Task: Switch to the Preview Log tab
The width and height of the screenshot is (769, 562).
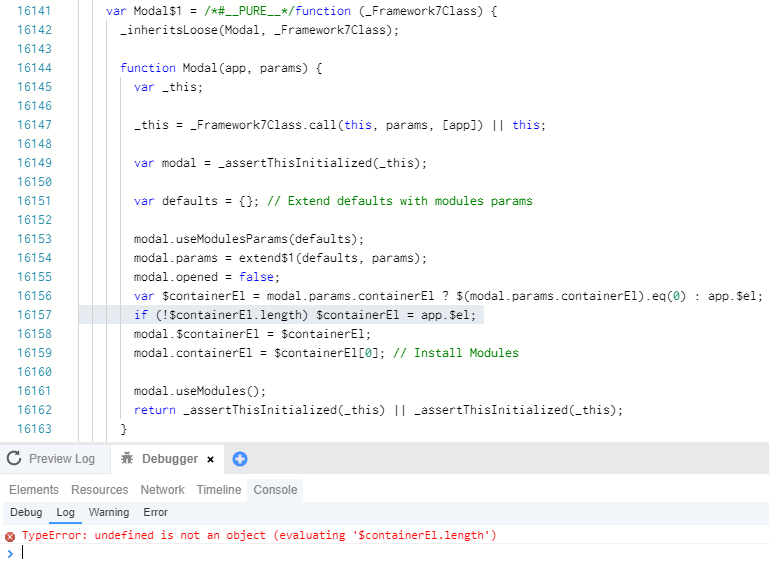Action: [55, 459]
